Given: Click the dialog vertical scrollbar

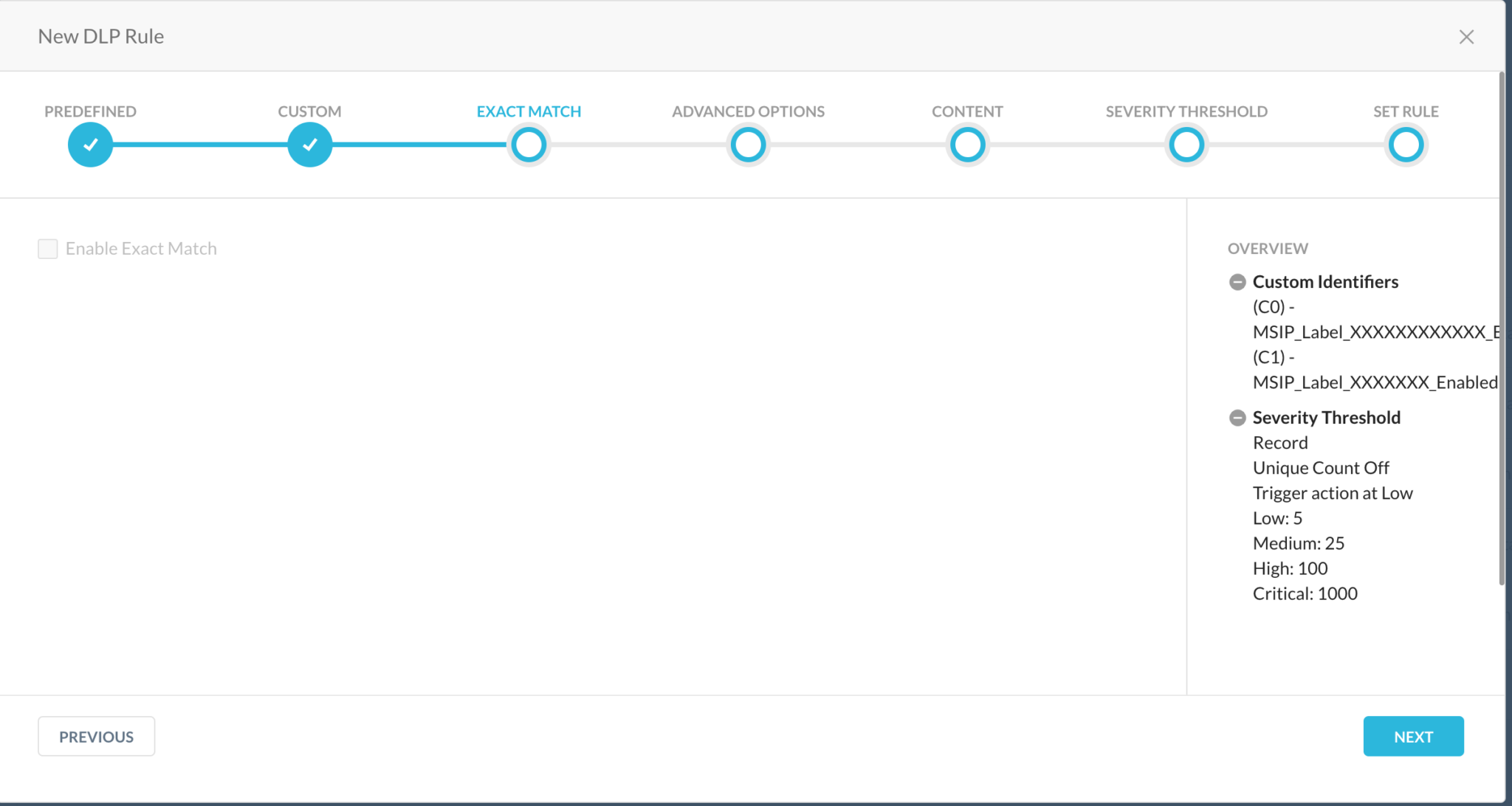Looking at the screenshot, I should (x=1501, y=328).
